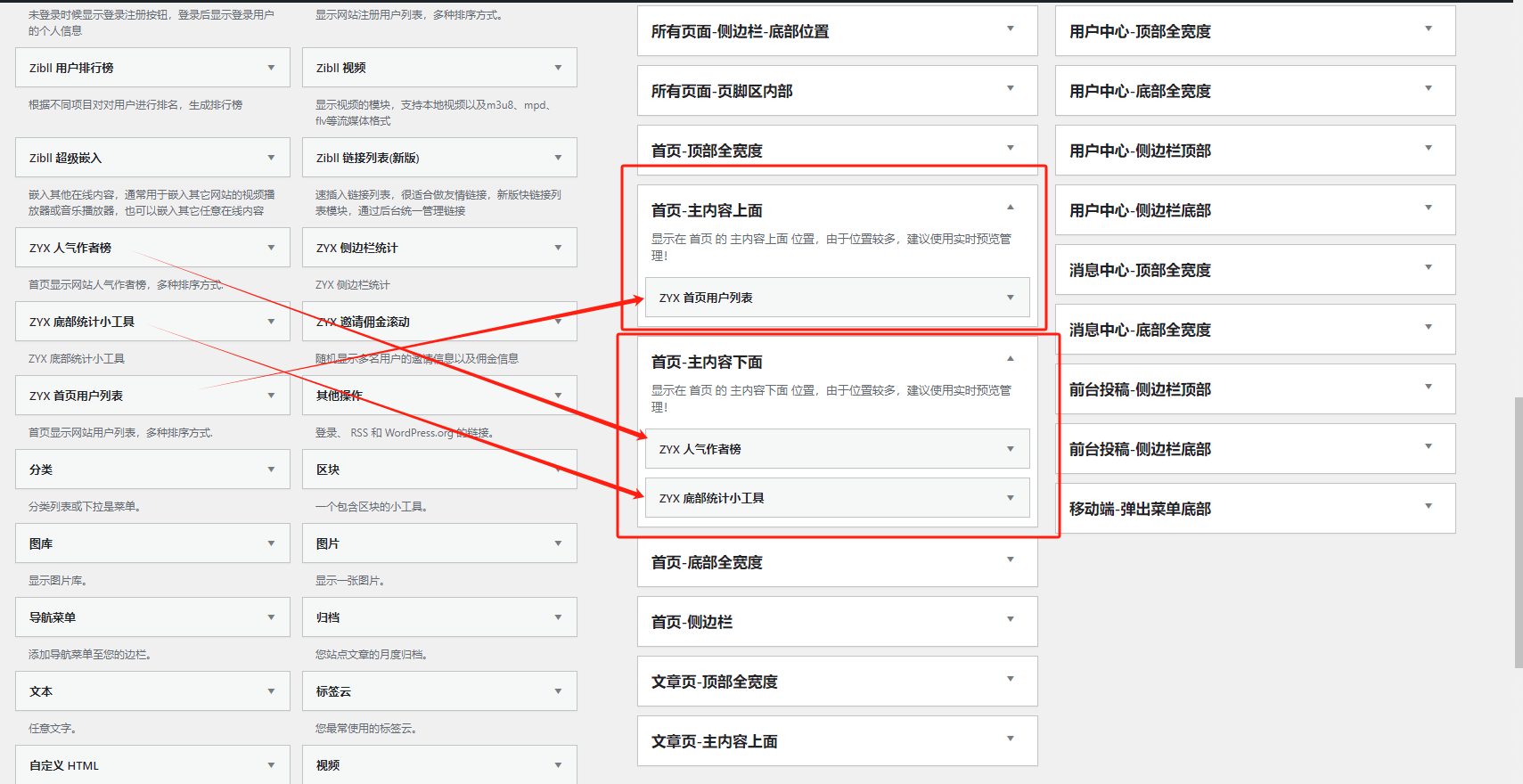The width and height of the screenshot is (1523, 784).
Task: Click the 首页-主内容下面 heading text
Action: [707, 362]
